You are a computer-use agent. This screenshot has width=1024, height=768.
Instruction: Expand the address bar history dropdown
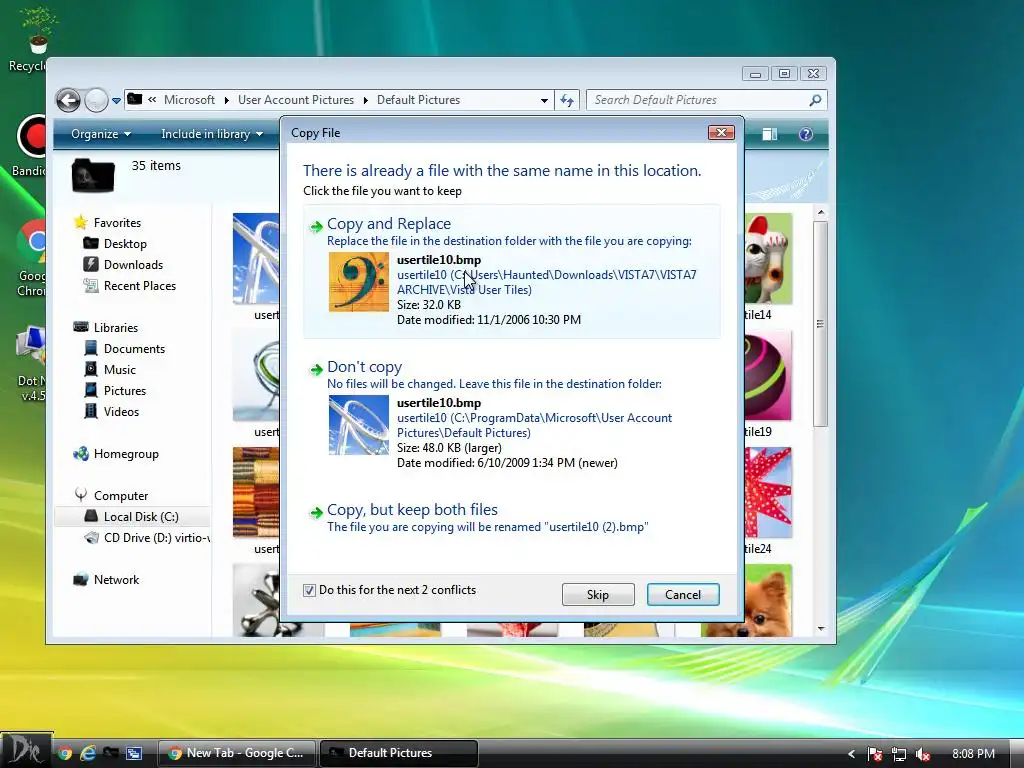coord(544,101)
